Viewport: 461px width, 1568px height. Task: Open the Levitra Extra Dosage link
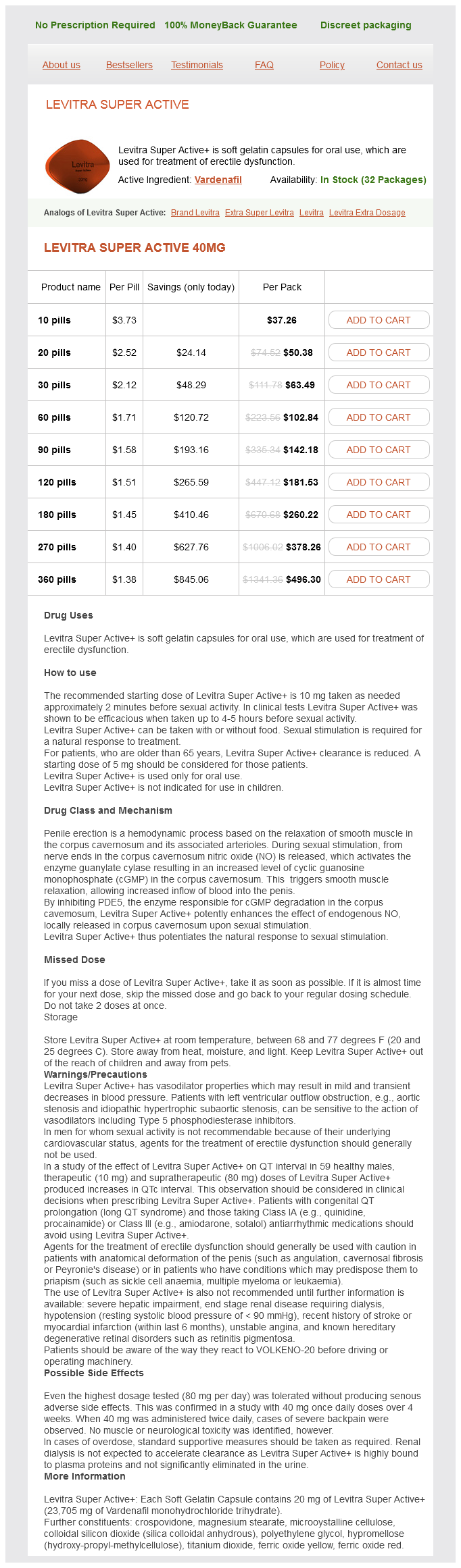[x=367, y=213]
